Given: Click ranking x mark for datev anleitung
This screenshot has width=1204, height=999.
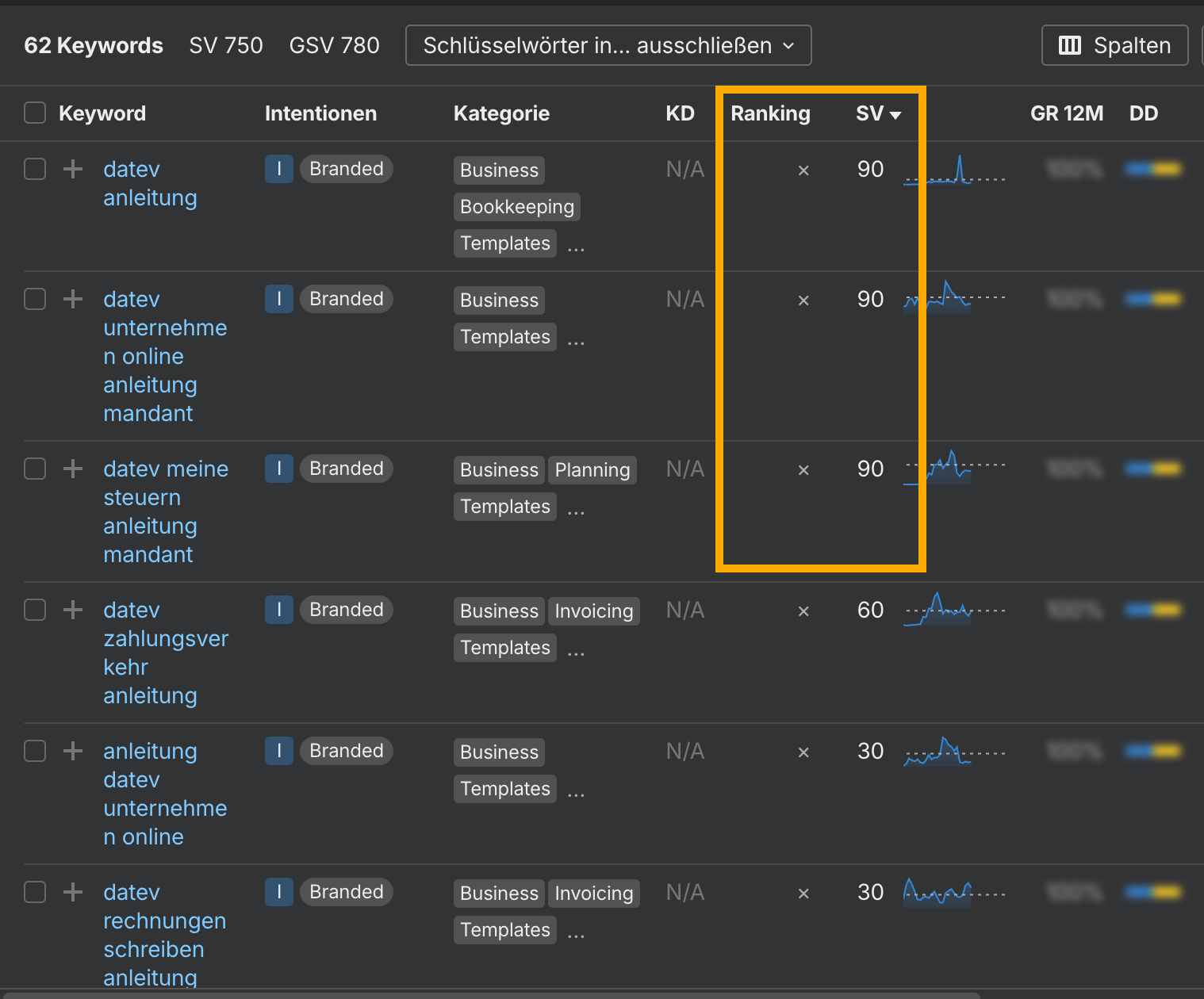Looking at the screenshot, I should [803, 170].
